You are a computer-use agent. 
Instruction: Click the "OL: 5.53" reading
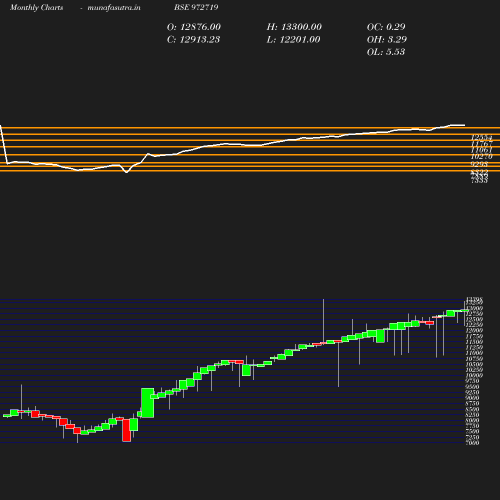click(386, 52)
